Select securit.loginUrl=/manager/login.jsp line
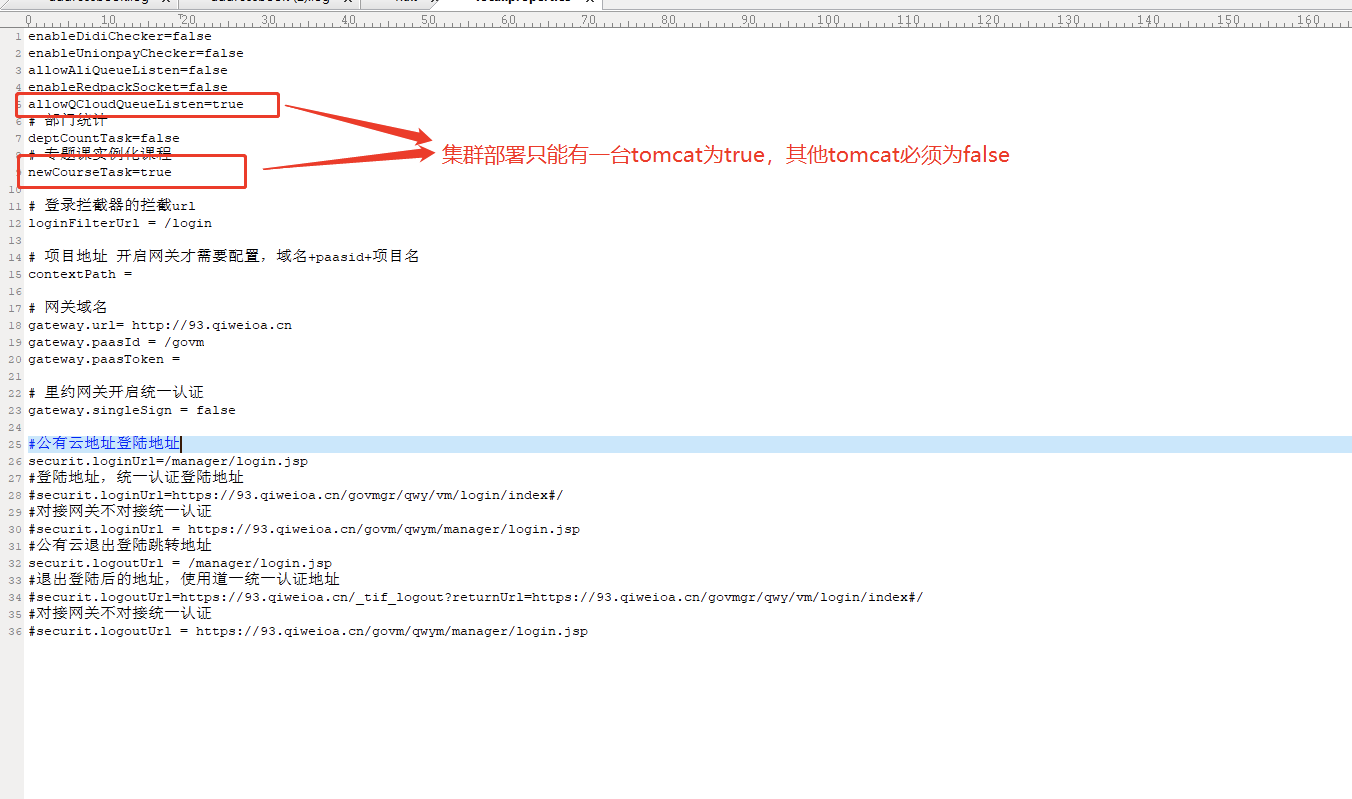This screenshot has width=1352, height=799. [168, 461]
